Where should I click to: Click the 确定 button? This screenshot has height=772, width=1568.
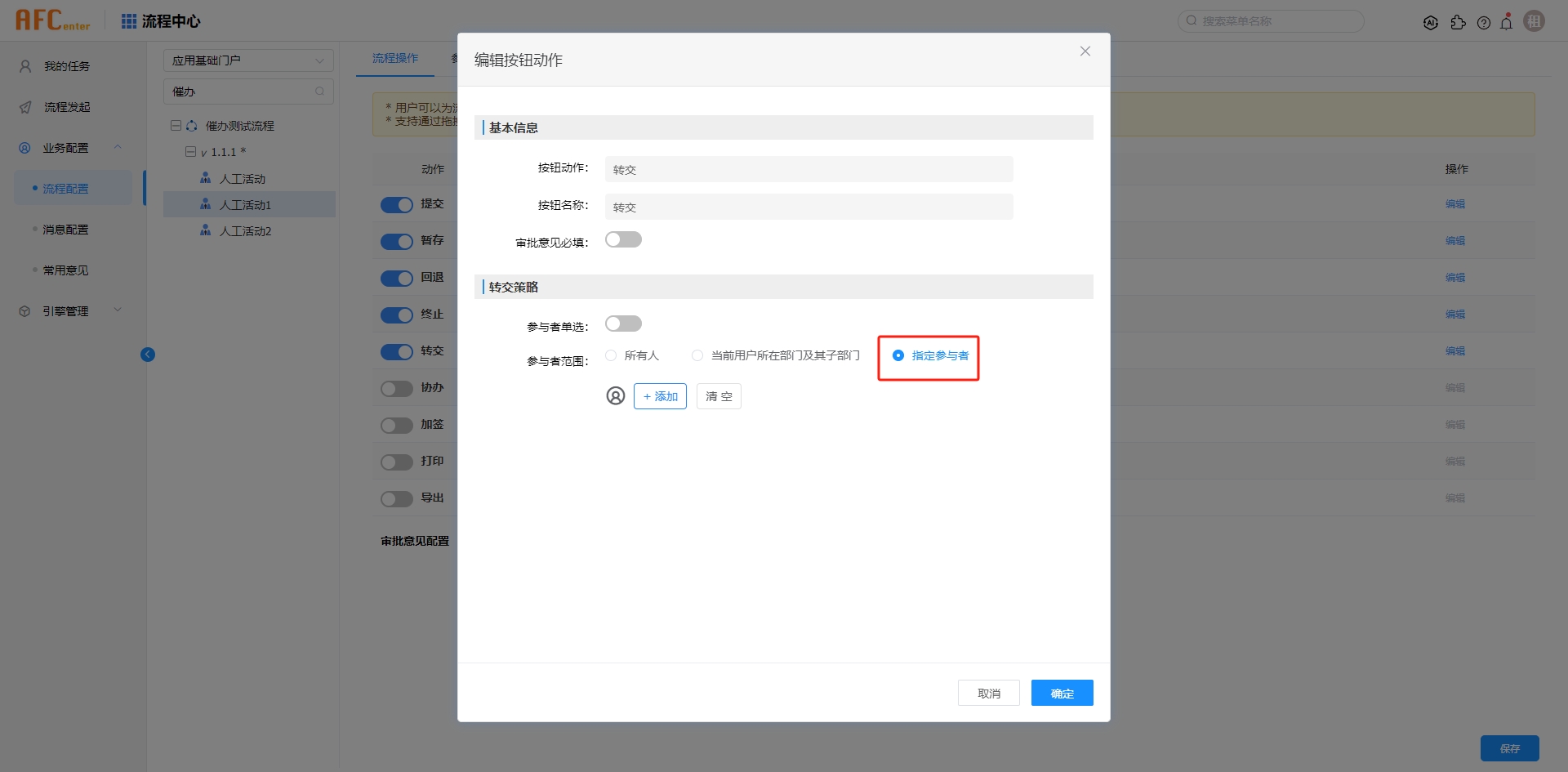tap(1062, 693)
